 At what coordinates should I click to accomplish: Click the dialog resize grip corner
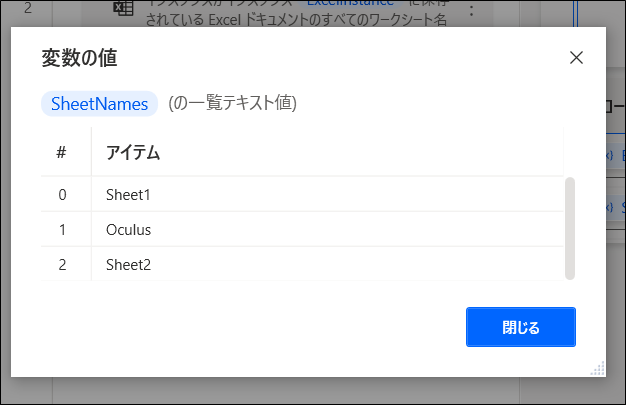pos(598,369)
